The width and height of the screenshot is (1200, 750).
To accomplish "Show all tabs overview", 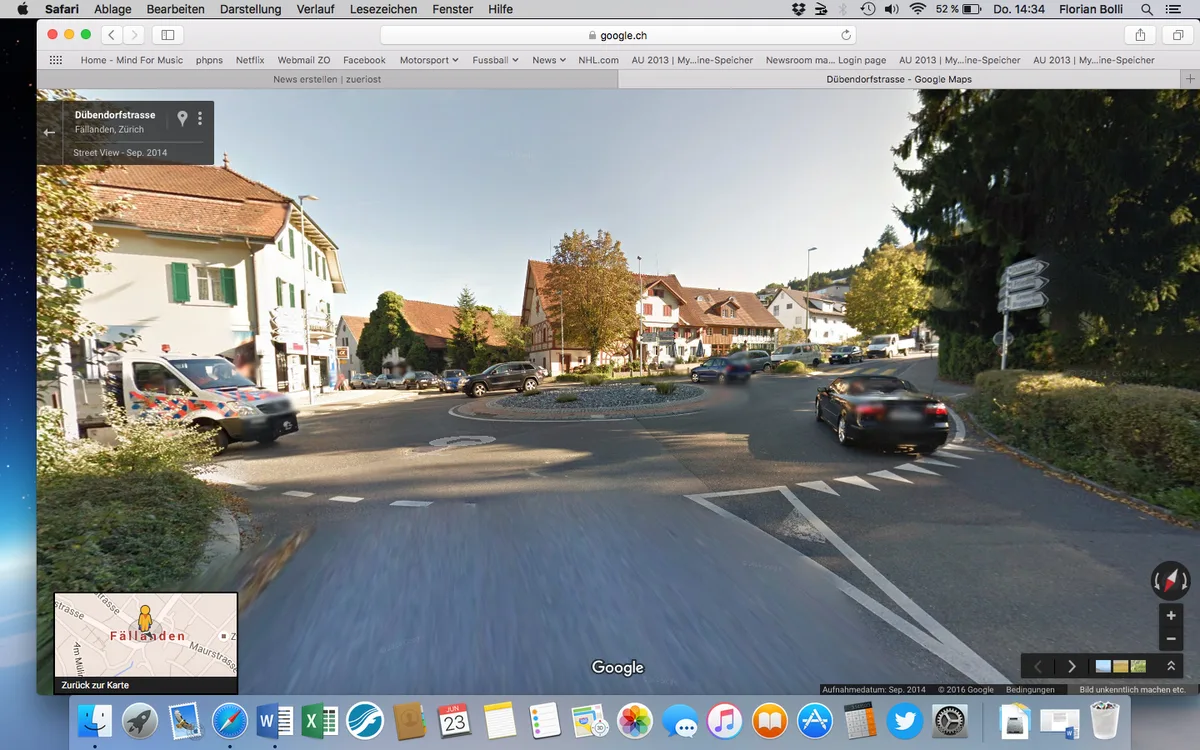I will 1177,35.
